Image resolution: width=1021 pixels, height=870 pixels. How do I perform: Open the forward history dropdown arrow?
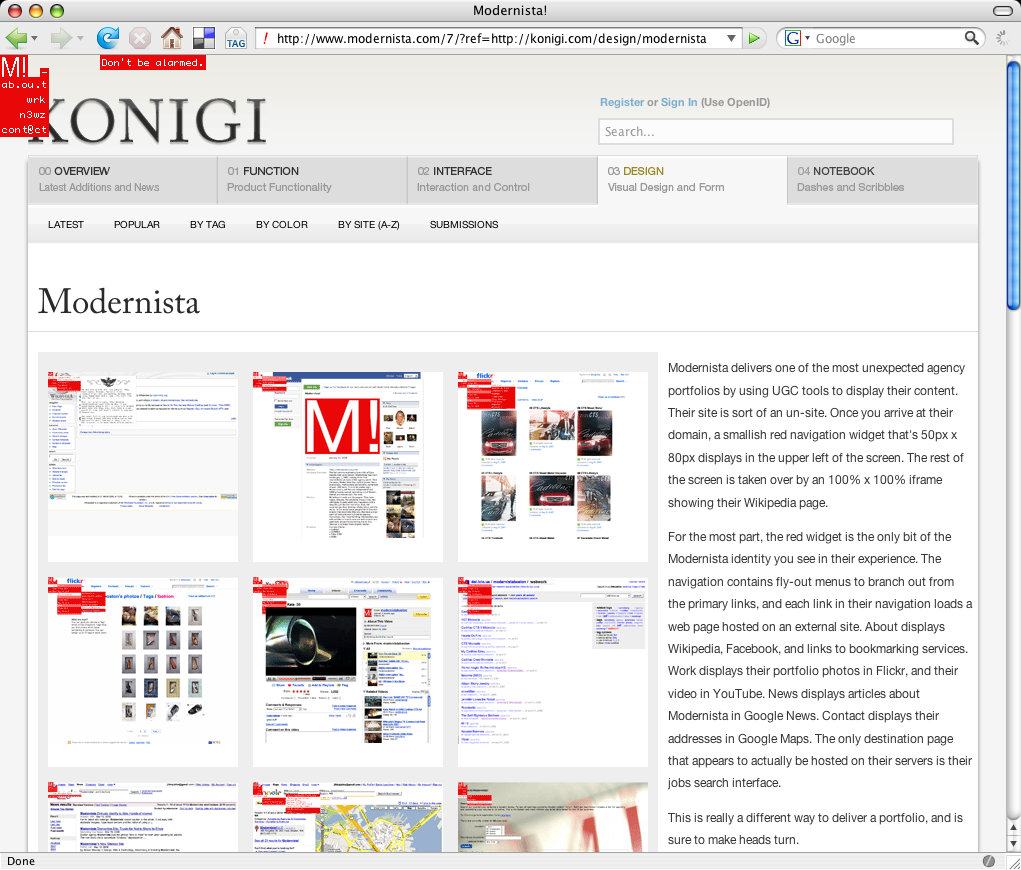click(80, 38)
